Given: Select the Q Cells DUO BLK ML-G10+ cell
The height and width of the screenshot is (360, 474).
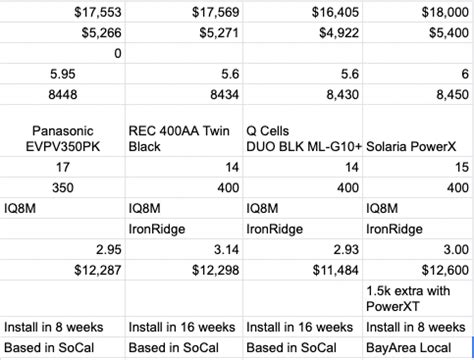Looking at the screenshot, I should 303,131.
